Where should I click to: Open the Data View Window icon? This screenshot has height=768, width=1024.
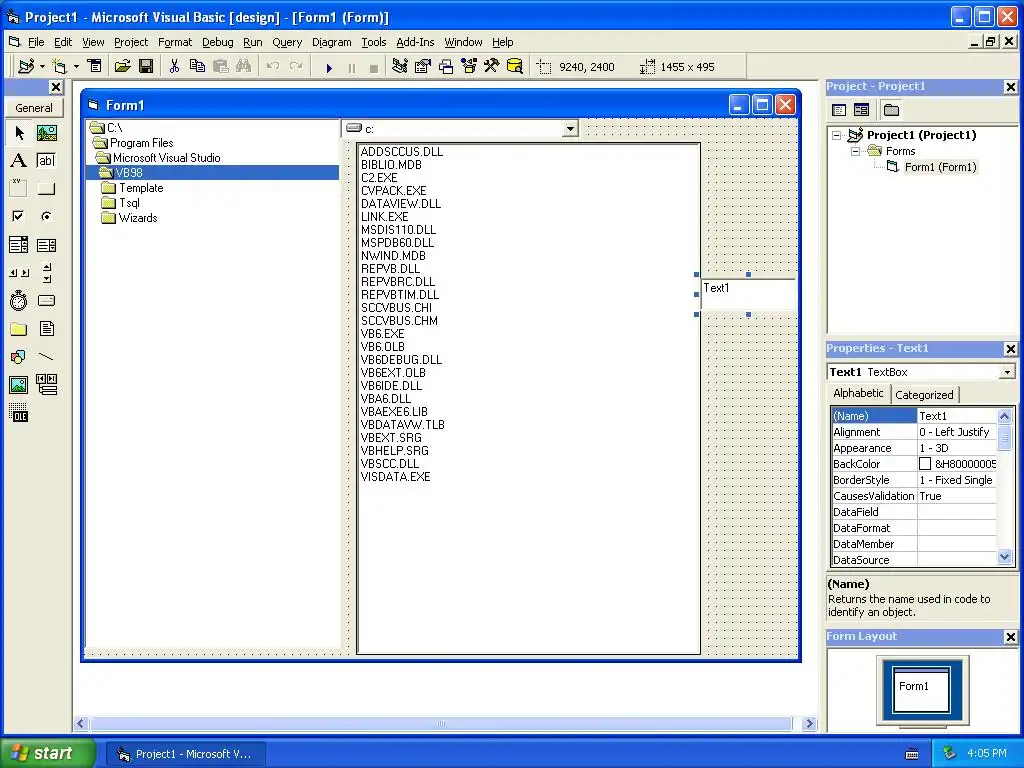click(x=515, y=66)
